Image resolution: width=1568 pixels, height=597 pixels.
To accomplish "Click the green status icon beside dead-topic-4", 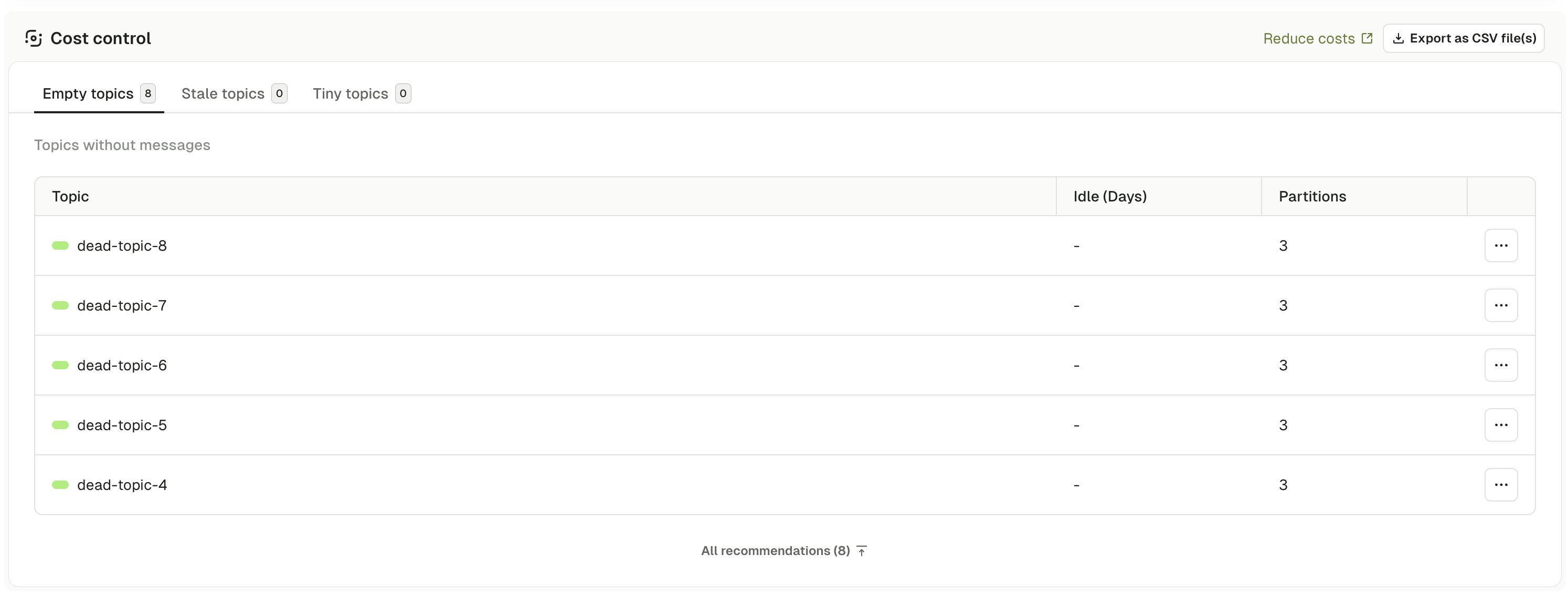I will coord(60,484).
